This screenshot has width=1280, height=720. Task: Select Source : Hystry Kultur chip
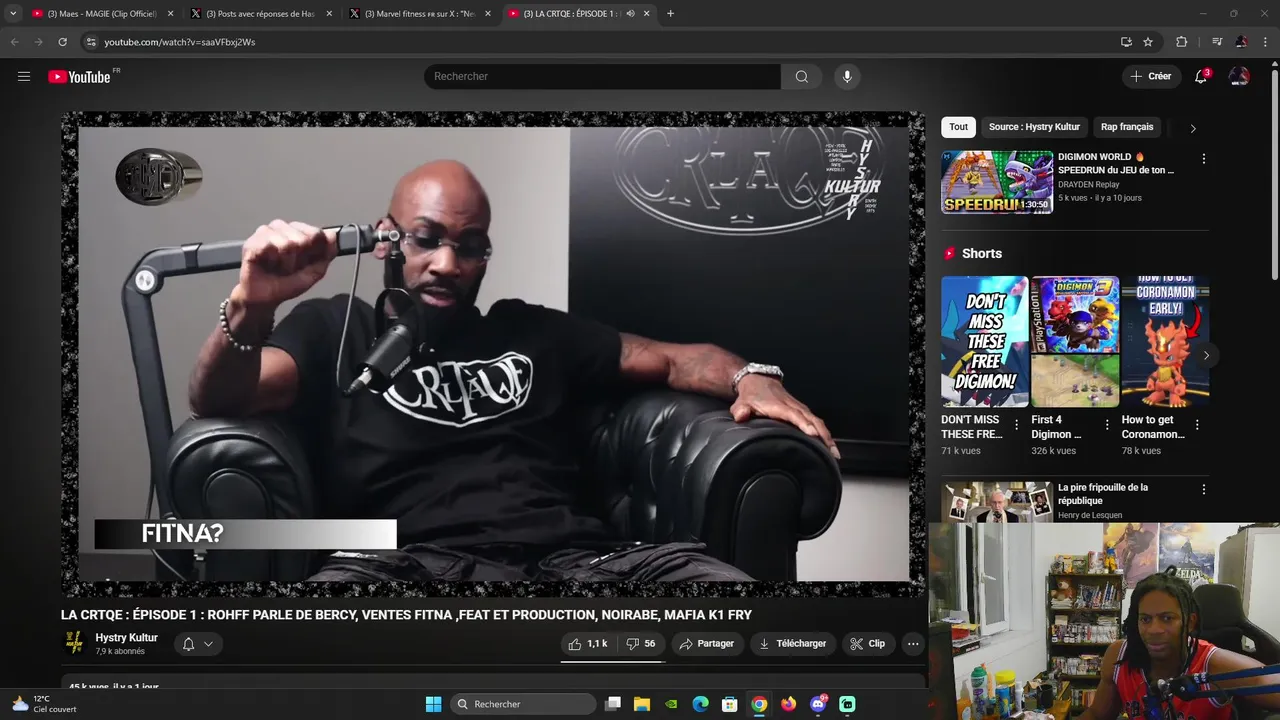(1034, 127)
